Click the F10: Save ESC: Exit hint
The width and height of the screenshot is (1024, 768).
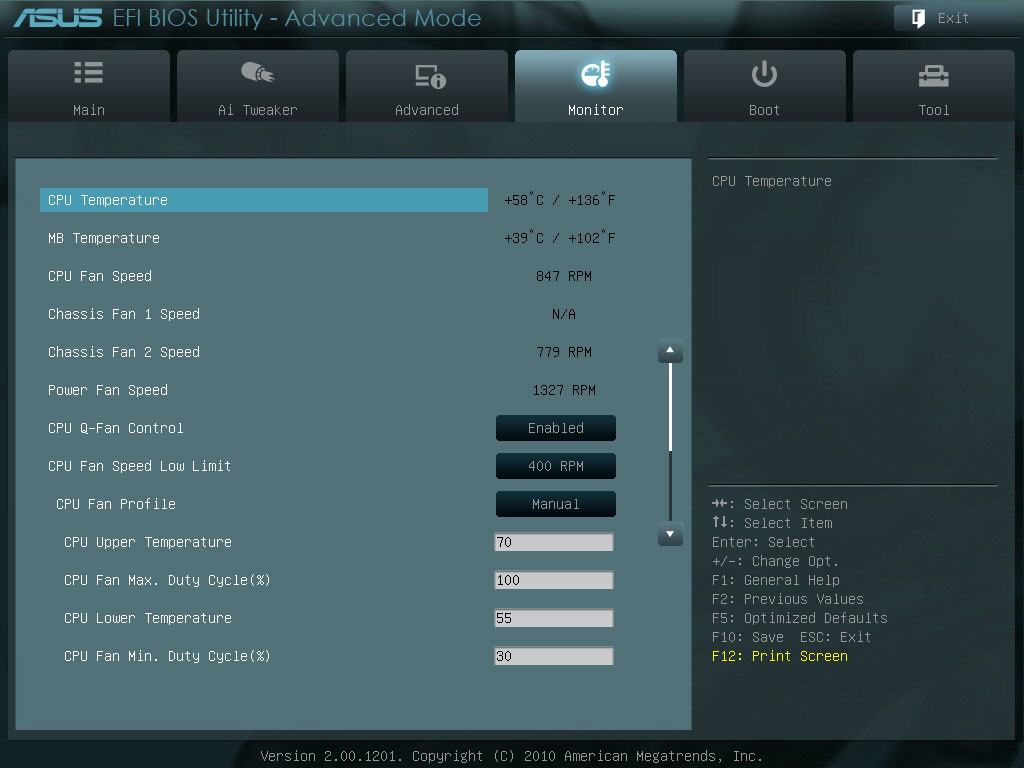point(792,637)
